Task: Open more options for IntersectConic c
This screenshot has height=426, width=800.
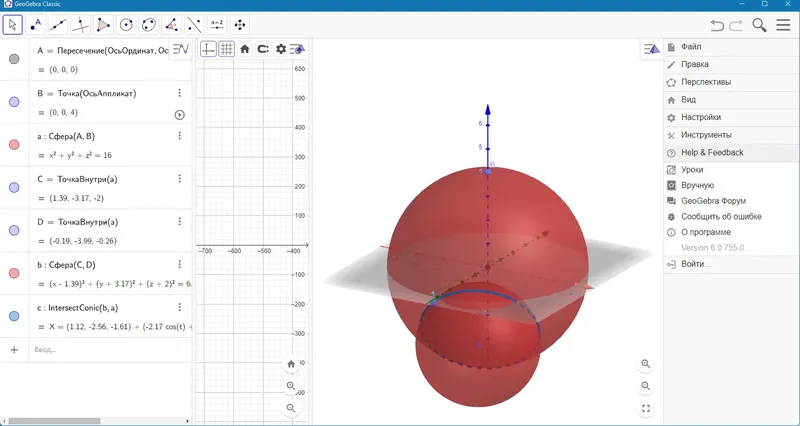Action: 180,307
